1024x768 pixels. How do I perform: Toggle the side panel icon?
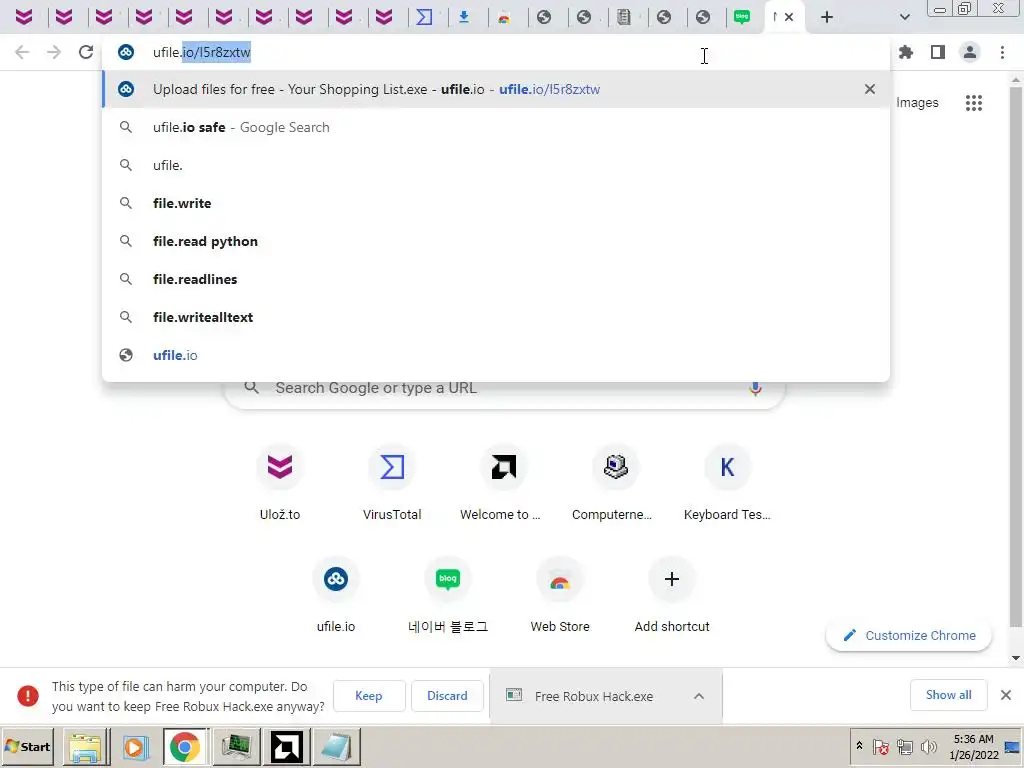tap(938, 52)
